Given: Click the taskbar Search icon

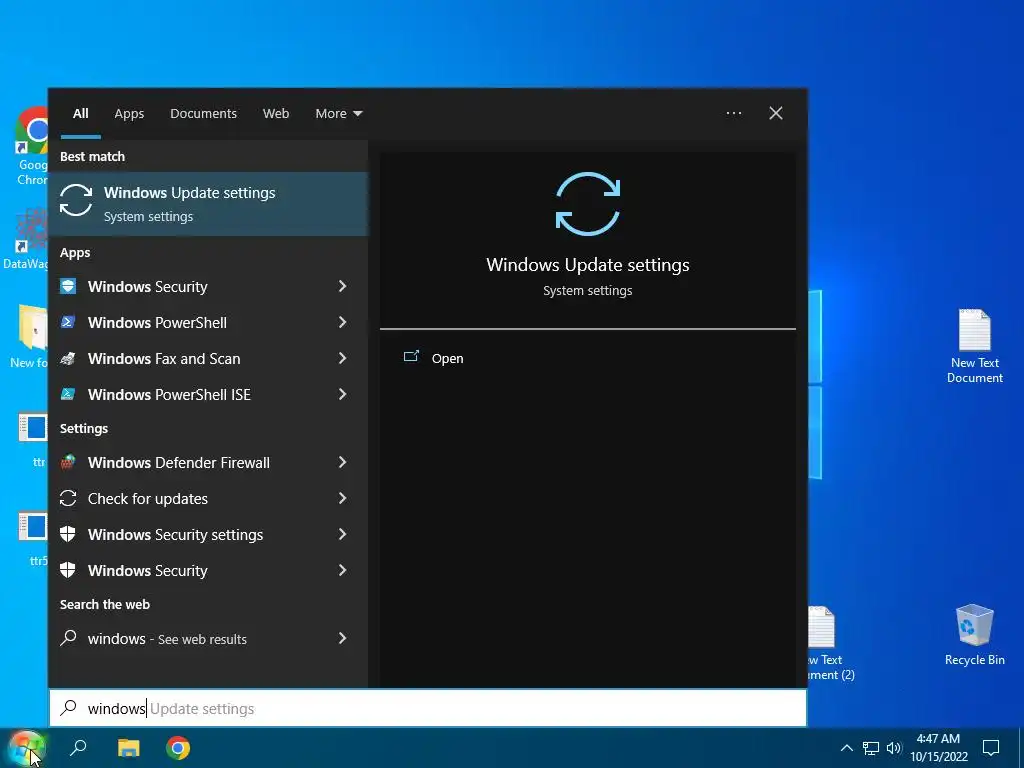Looking at the screenshot, I should pyautogui.click(x=78, y=748).
